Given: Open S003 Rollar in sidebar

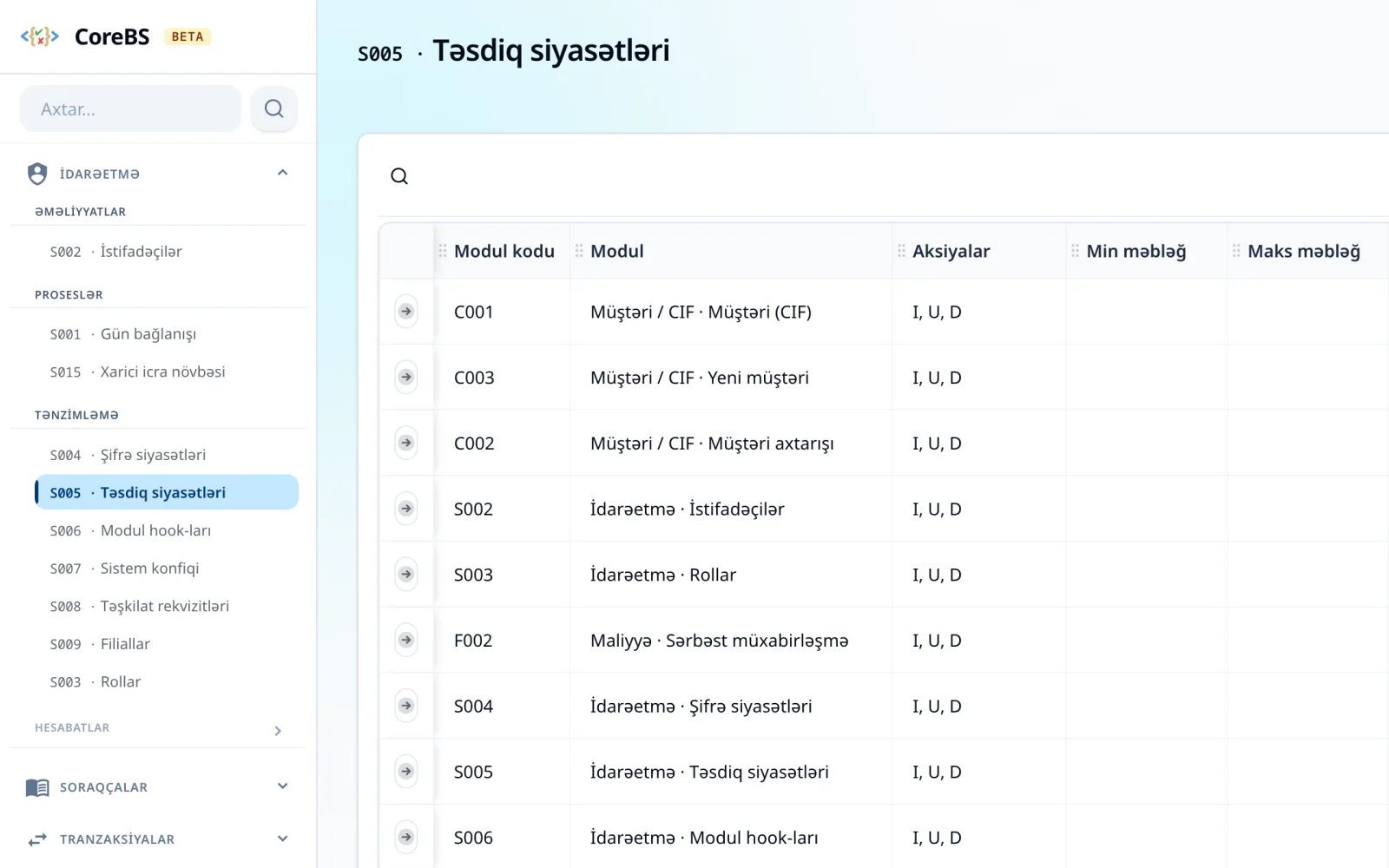Looking at the screenshot, I should click(167, 682).
